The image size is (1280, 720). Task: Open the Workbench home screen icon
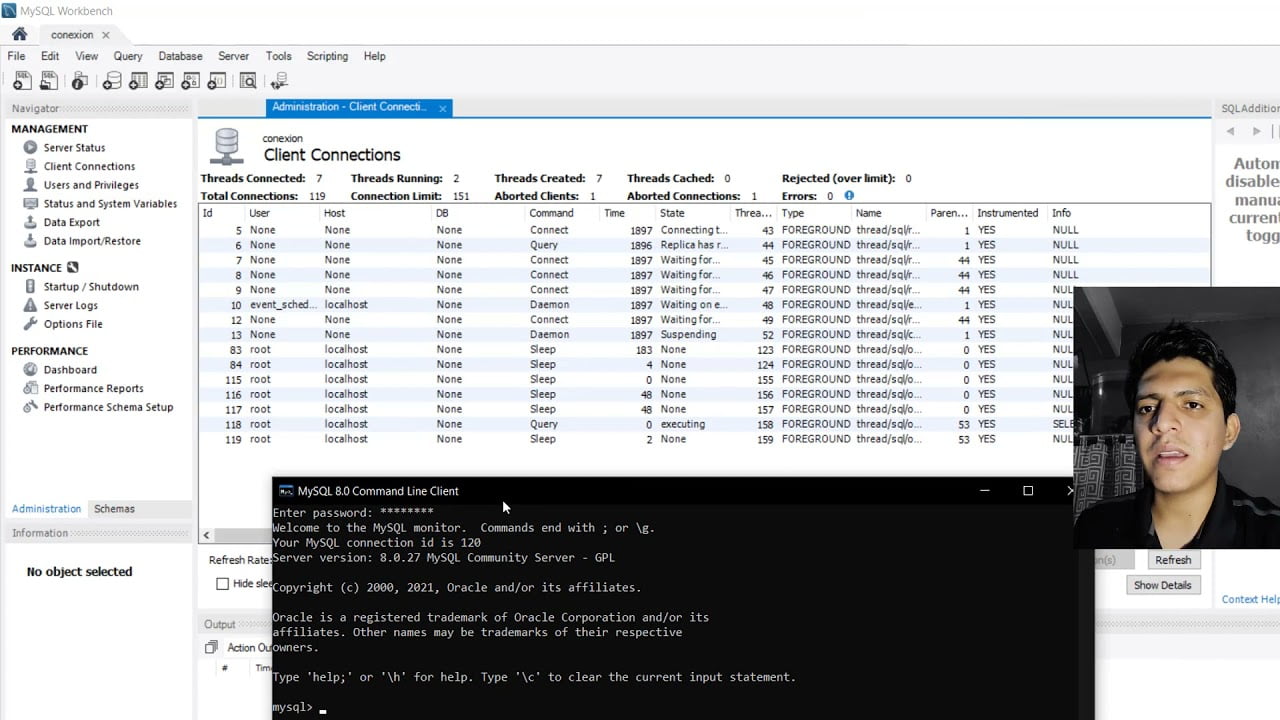(19, 34)
